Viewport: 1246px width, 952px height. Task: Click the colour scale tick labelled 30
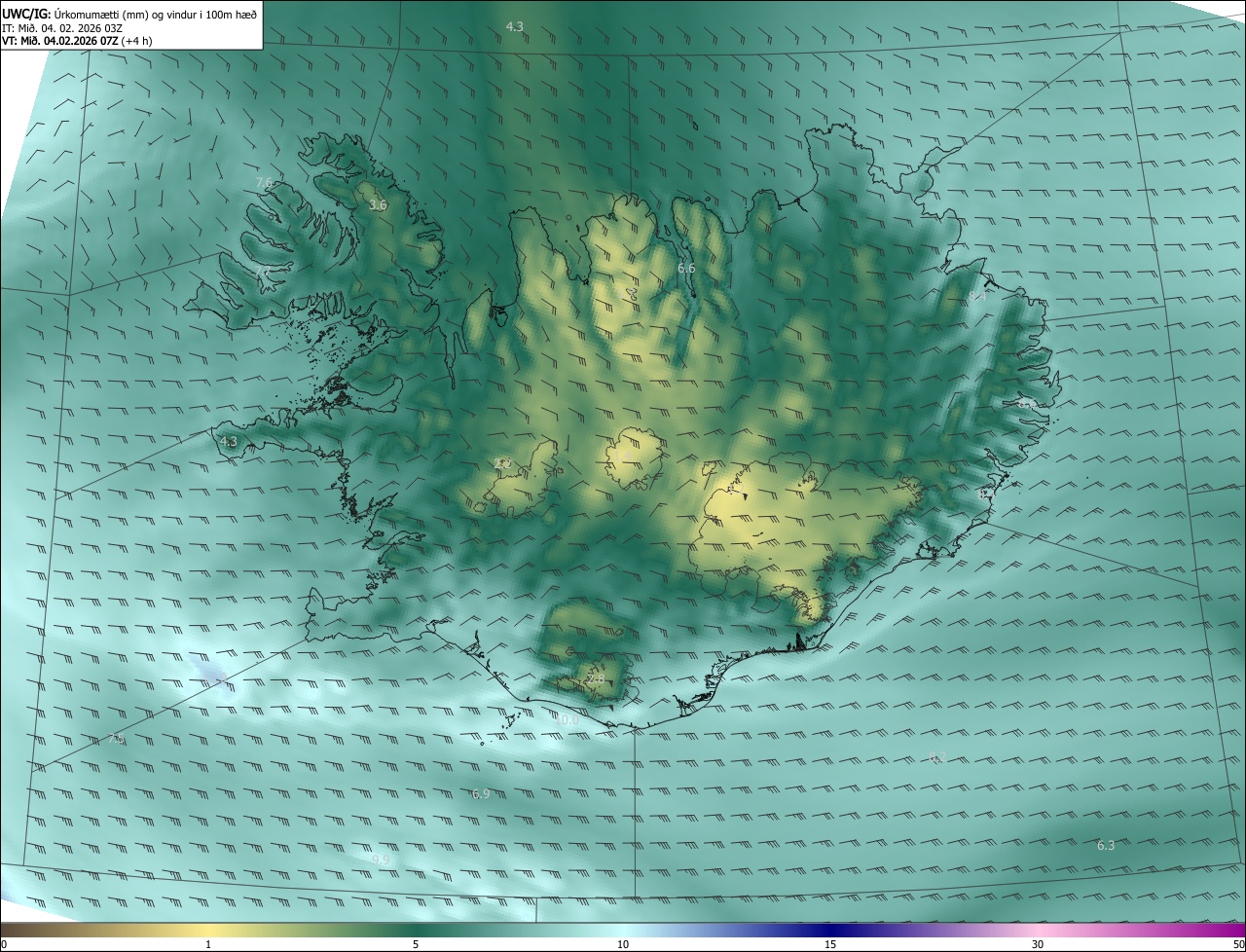(x=1038, y=944)
